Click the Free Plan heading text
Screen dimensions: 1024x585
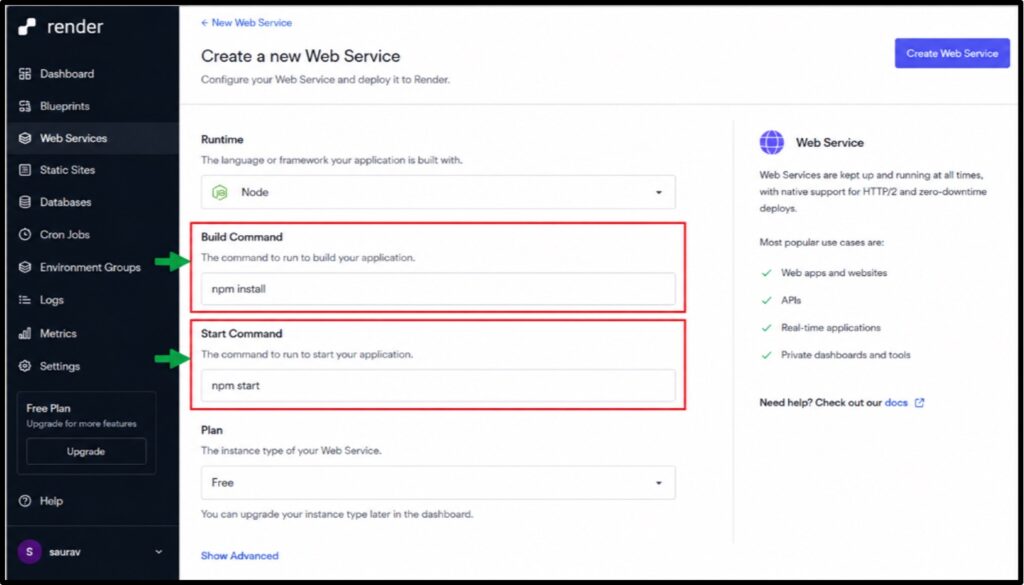click(48, 408)
